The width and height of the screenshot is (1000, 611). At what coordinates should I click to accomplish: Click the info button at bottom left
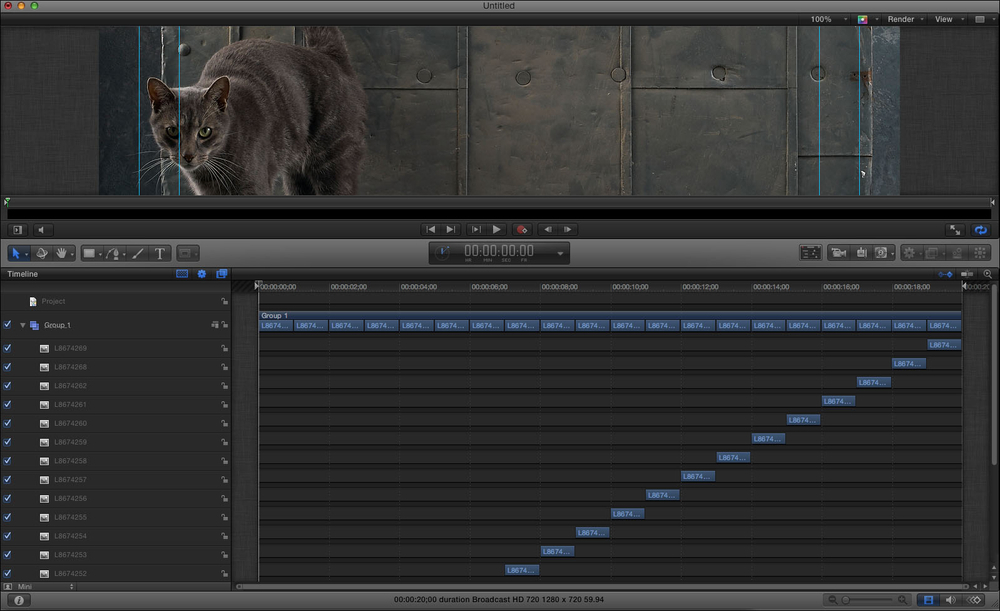[19, 600]
